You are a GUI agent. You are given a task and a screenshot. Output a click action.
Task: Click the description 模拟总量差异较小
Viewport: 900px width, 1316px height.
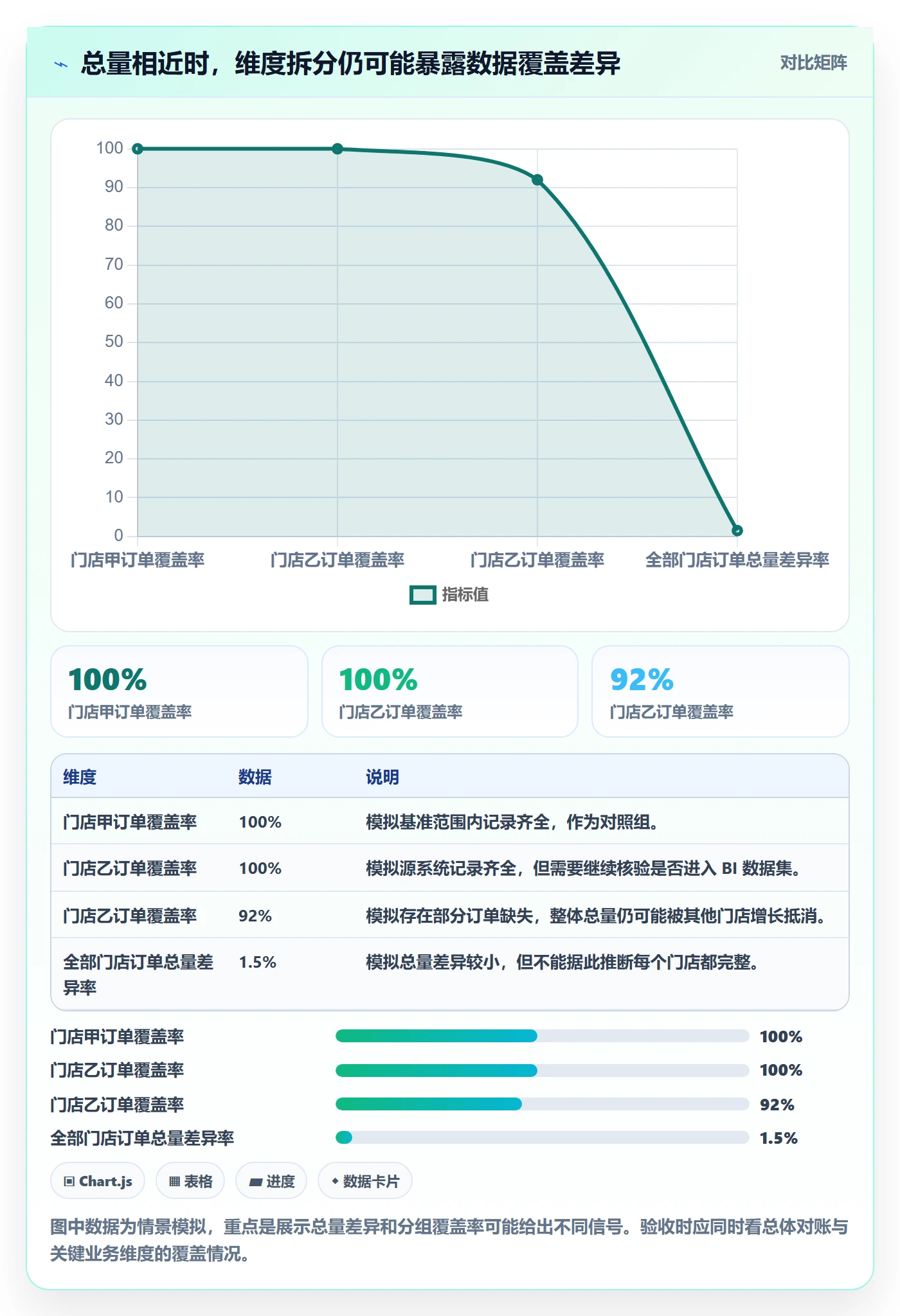pos(562,963)
